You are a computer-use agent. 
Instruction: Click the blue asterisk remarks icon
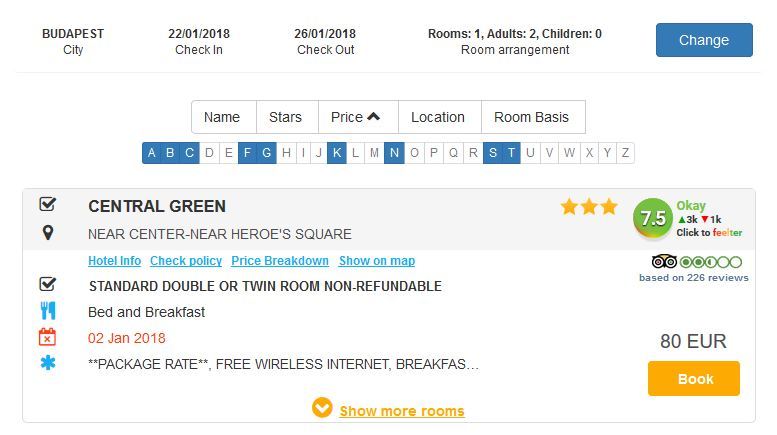point(48,363)
